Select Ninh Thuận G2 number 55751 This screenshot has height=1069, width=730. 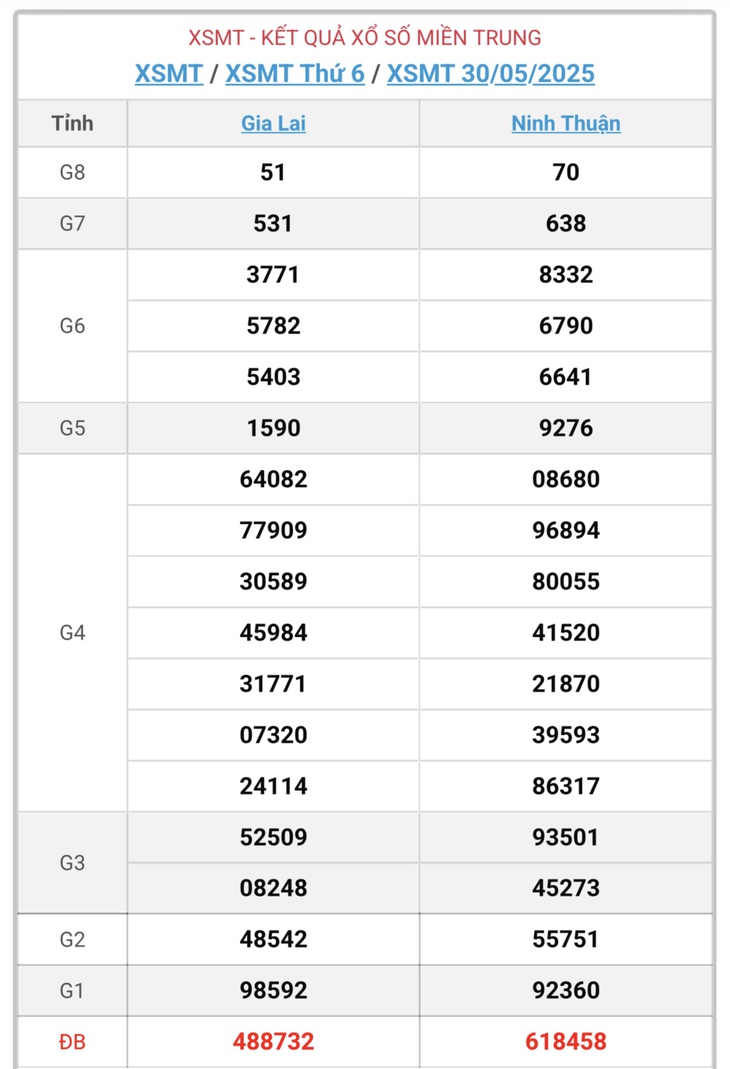click(566, 939)
